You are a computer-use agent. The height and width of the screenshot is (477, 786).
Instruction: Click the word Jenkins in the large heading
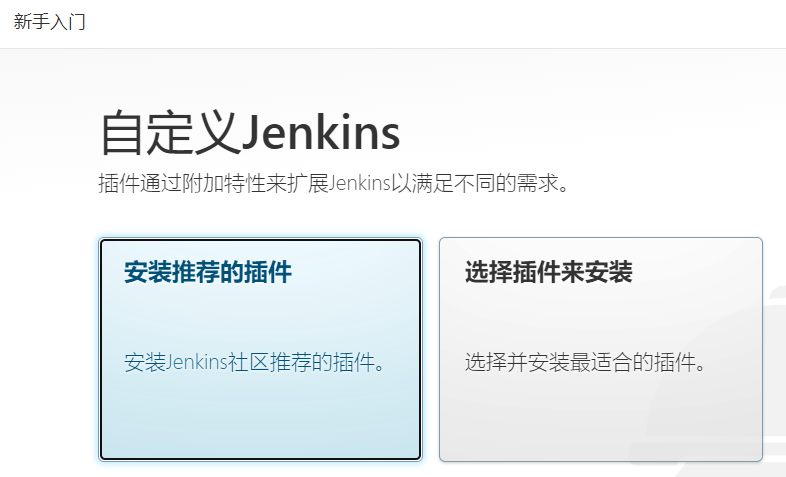click(321, 133)
